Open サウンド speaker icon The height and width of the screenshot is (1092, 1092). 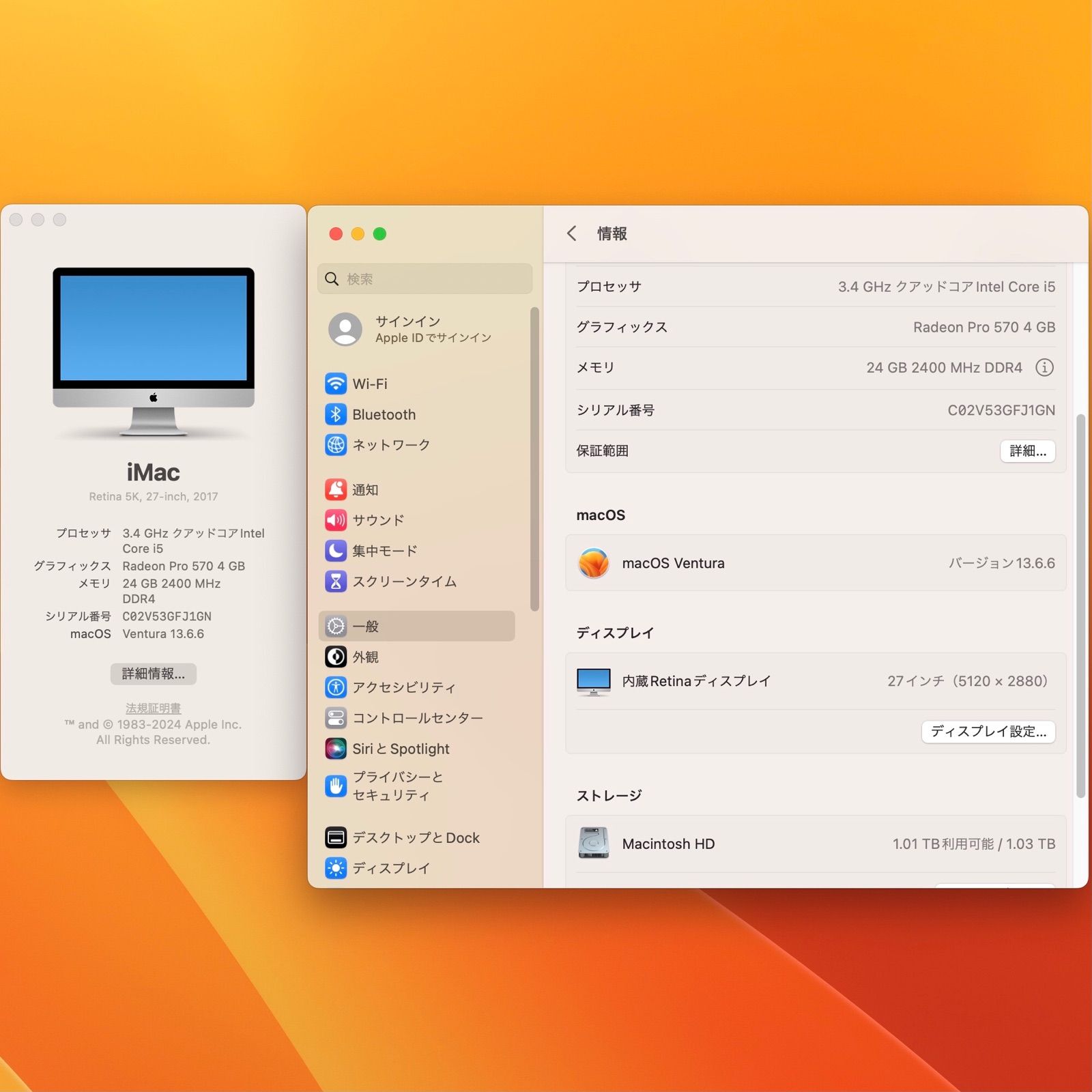(335, 520)
